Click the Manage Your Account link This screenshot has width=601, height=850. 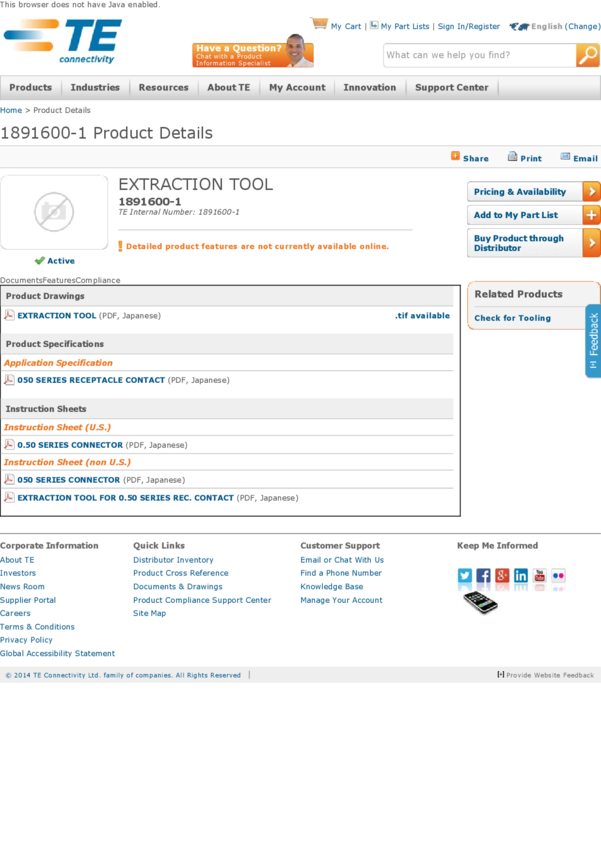point(341,600)
